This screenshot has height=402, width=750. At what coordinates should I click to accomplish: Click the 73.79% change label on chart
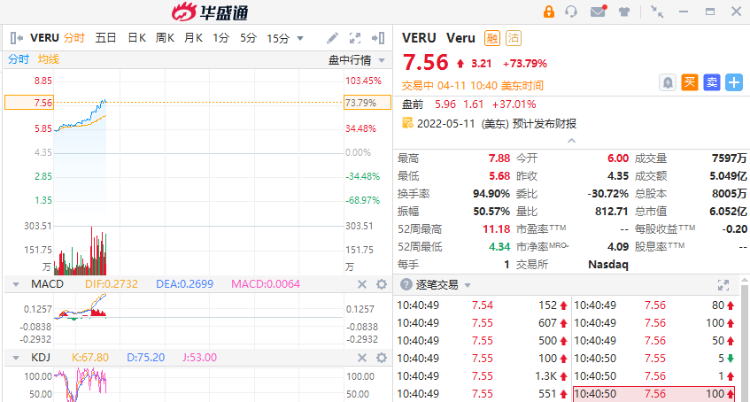tap(367, 102)
